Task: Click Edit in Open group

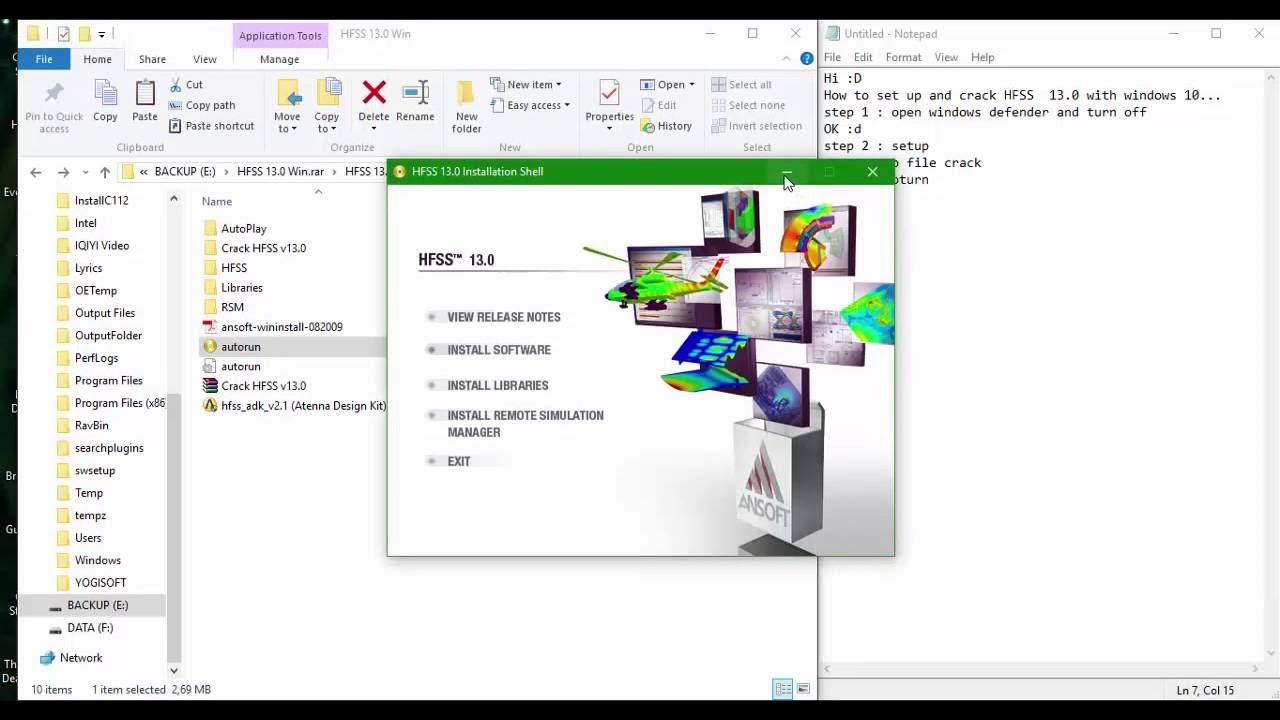Action: tap(658, 105)
